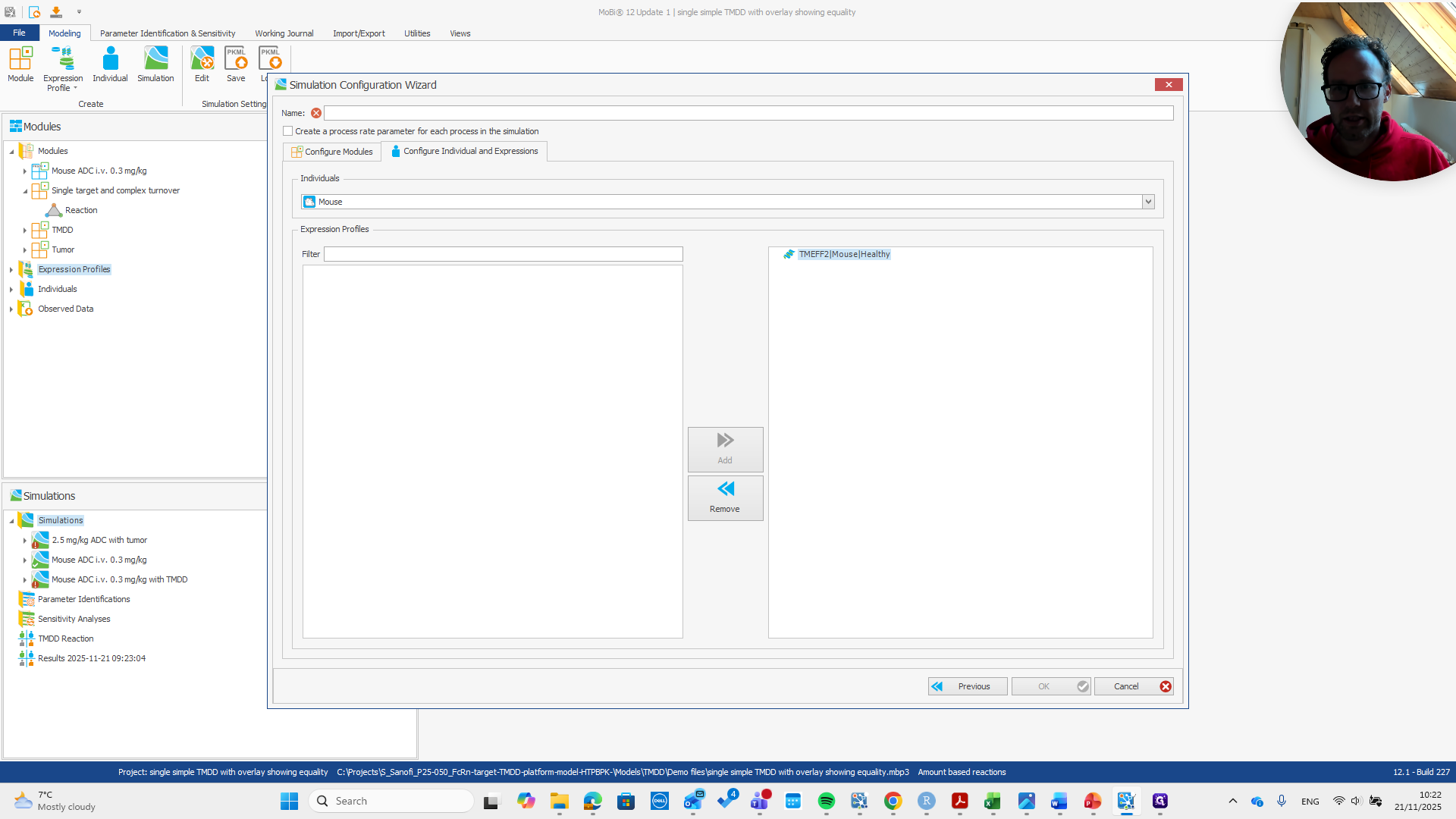1456x819 pixels.
Task: Click Save simulation settings PKML icon
Action: tap(236, 59)
